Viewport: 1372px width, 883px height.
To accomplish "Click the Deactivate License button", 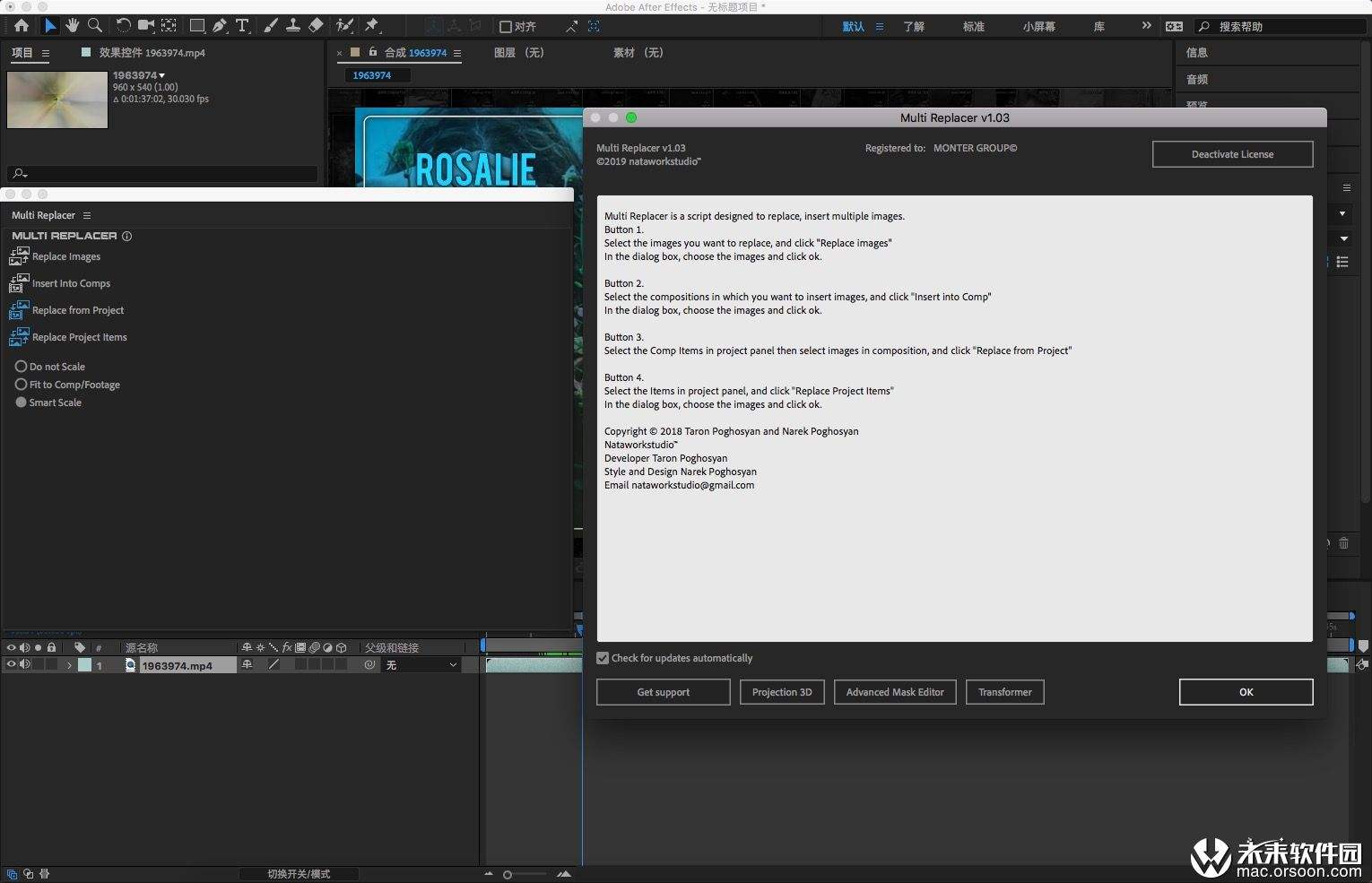I will pos(1232,154).
